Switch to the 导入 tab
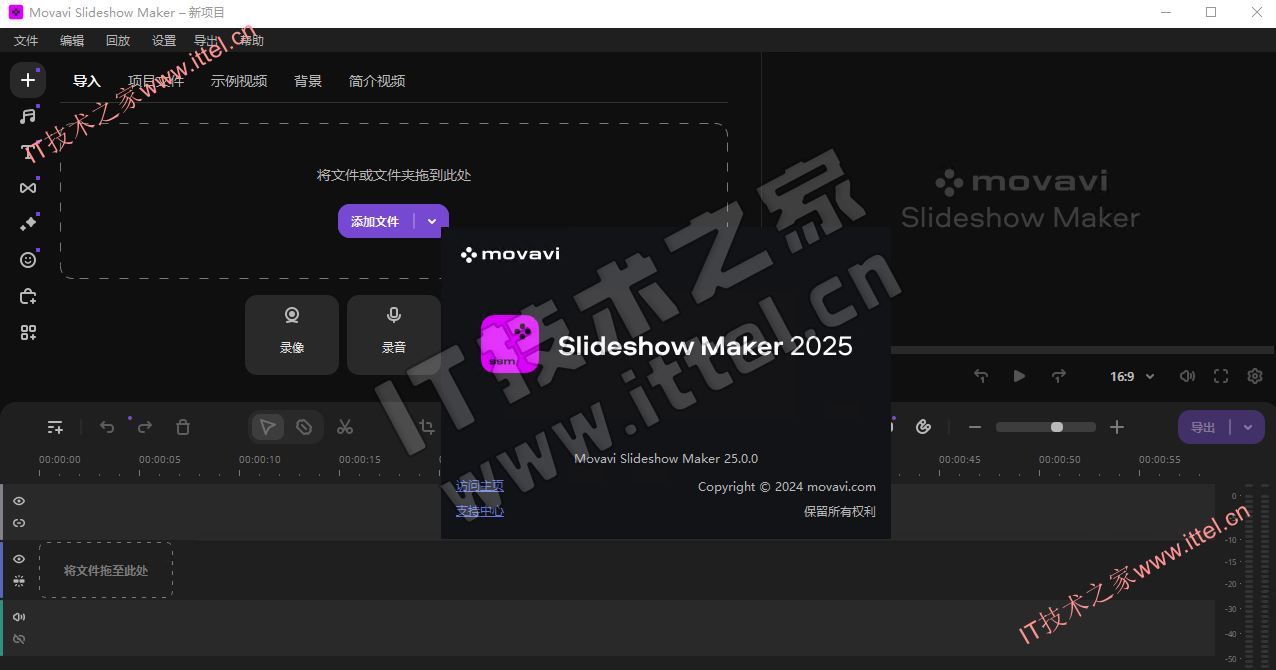The width and height of the screenshot is (1276, 670). tap(87, 81)
